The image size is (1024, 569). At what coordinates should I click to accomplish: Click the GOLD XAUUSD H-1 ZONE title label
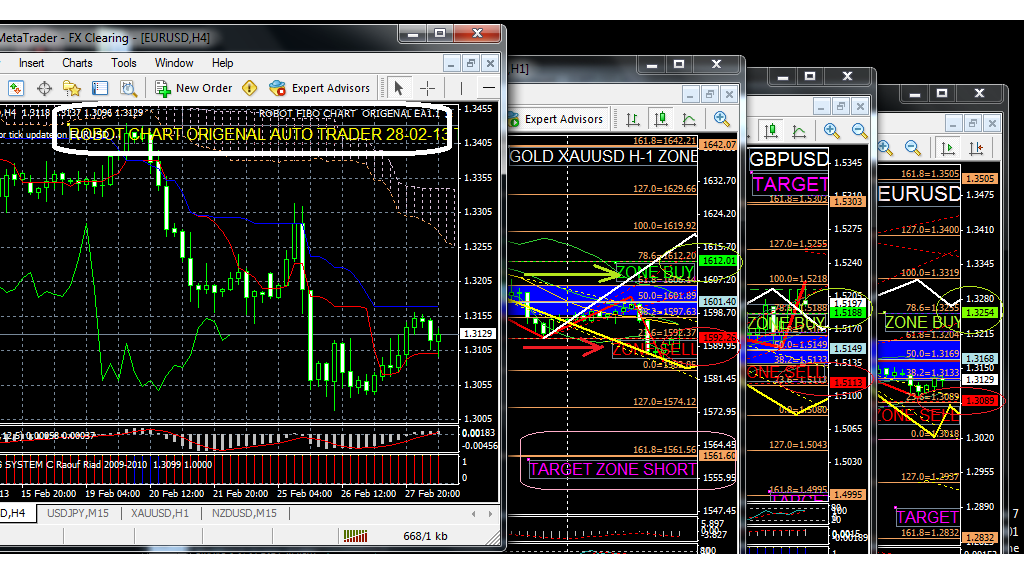pyautogui.click(x=603, y=156)
